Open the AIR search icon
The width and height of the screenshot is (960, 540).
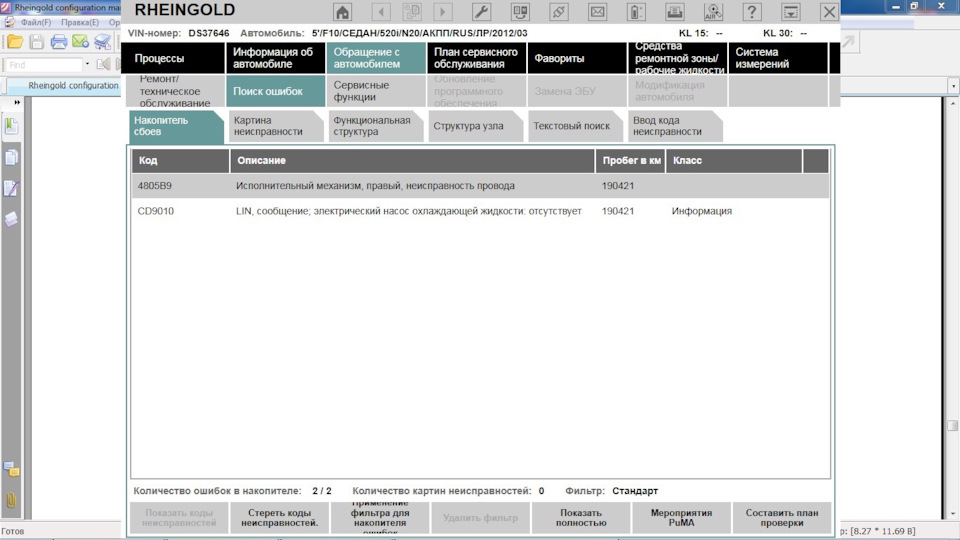713,12
